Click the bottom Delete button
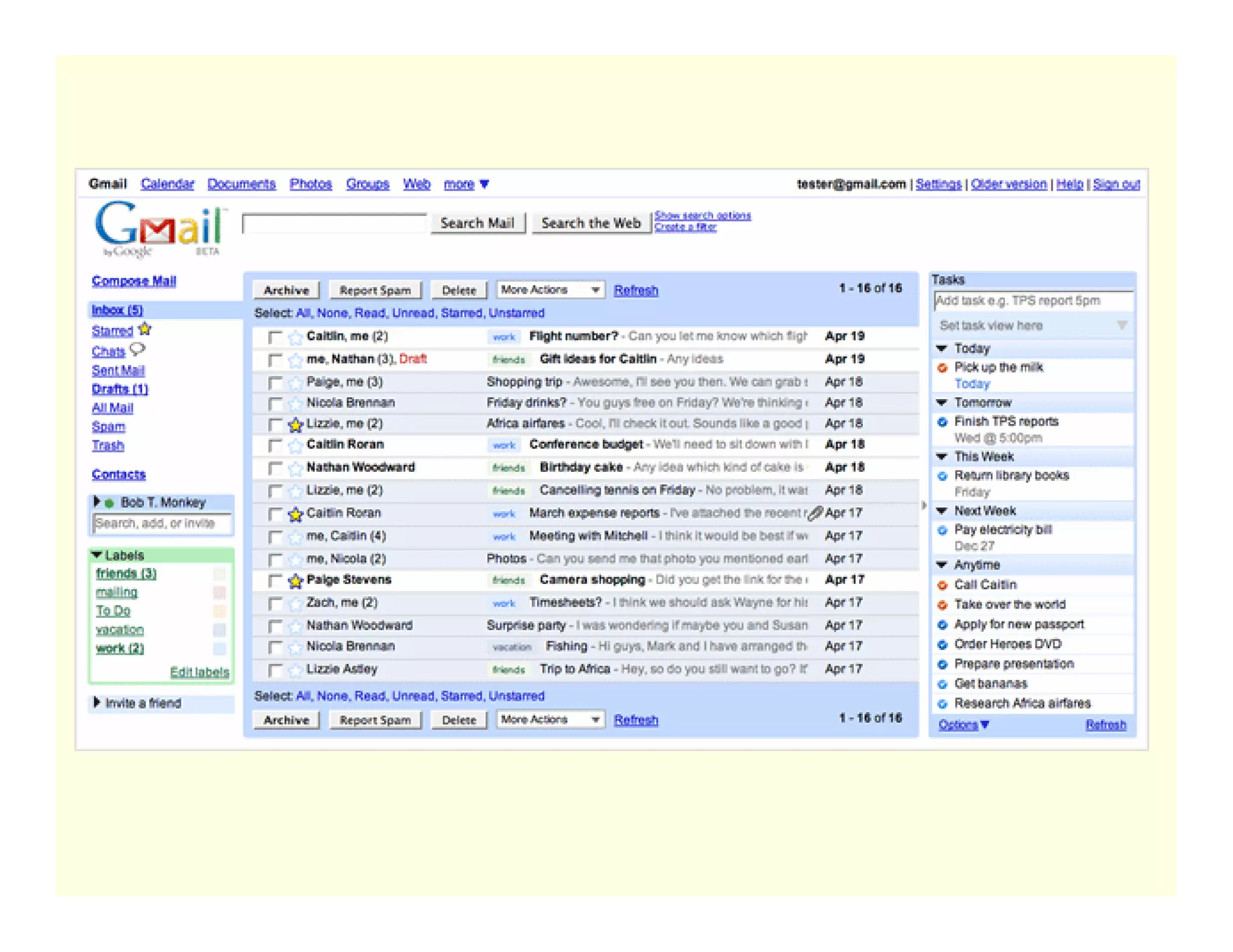The width and height of the screenshot is (1233, 952). pyautogui.click(x=459, y=720)
